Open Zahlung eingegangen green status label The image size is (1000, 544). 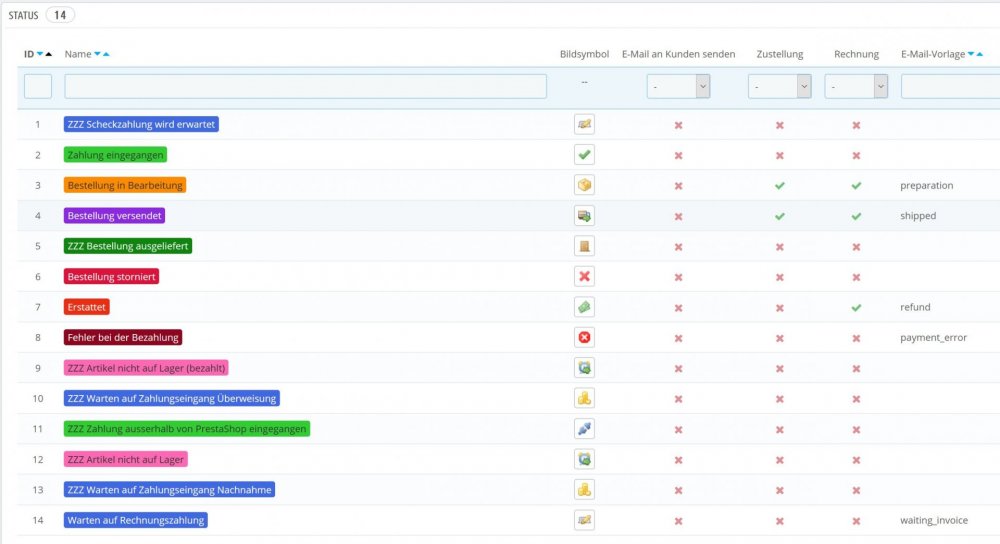[x=115, y=154]
